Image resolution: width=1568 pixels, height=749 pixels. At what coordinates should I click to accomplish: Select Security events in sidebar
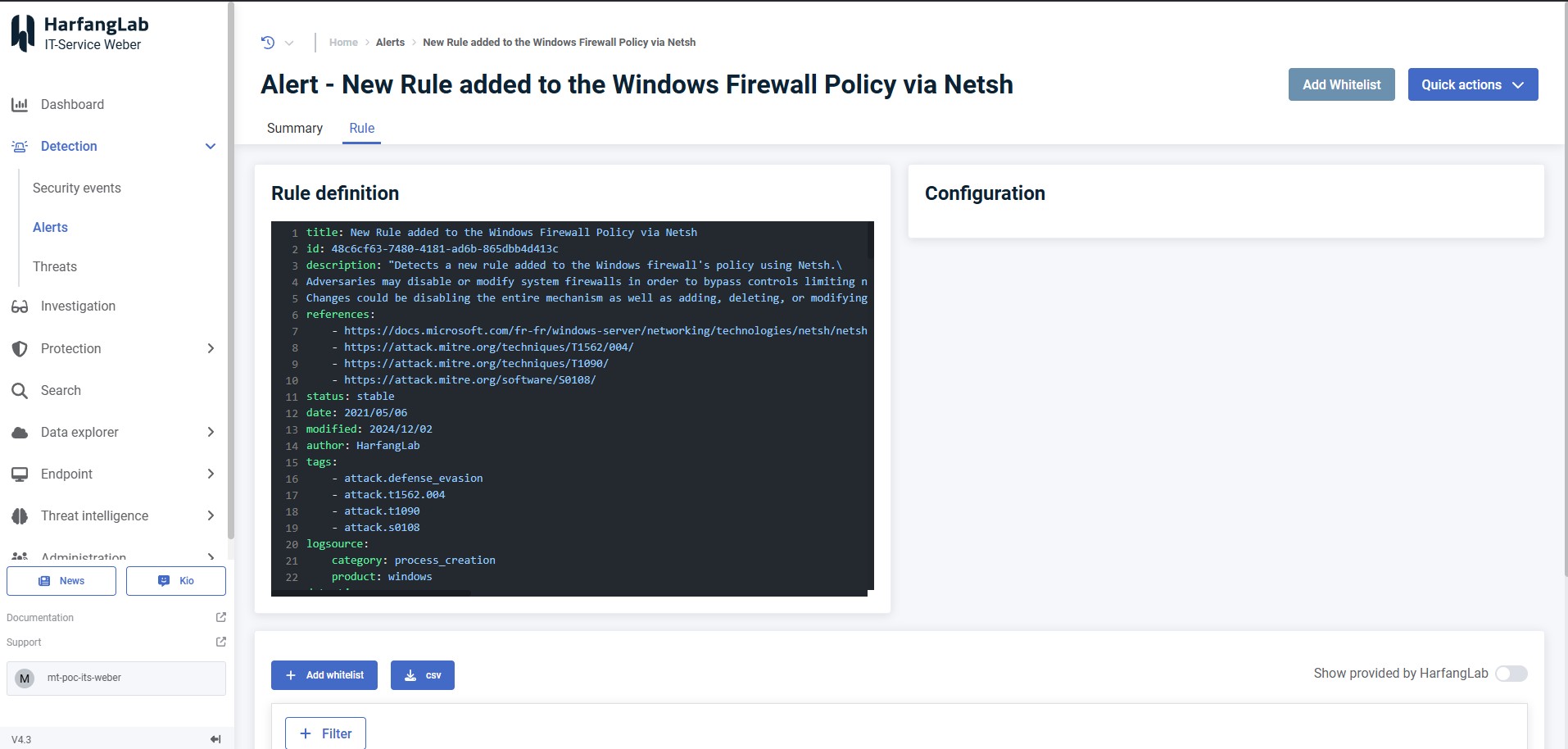[x=77, y=188]
